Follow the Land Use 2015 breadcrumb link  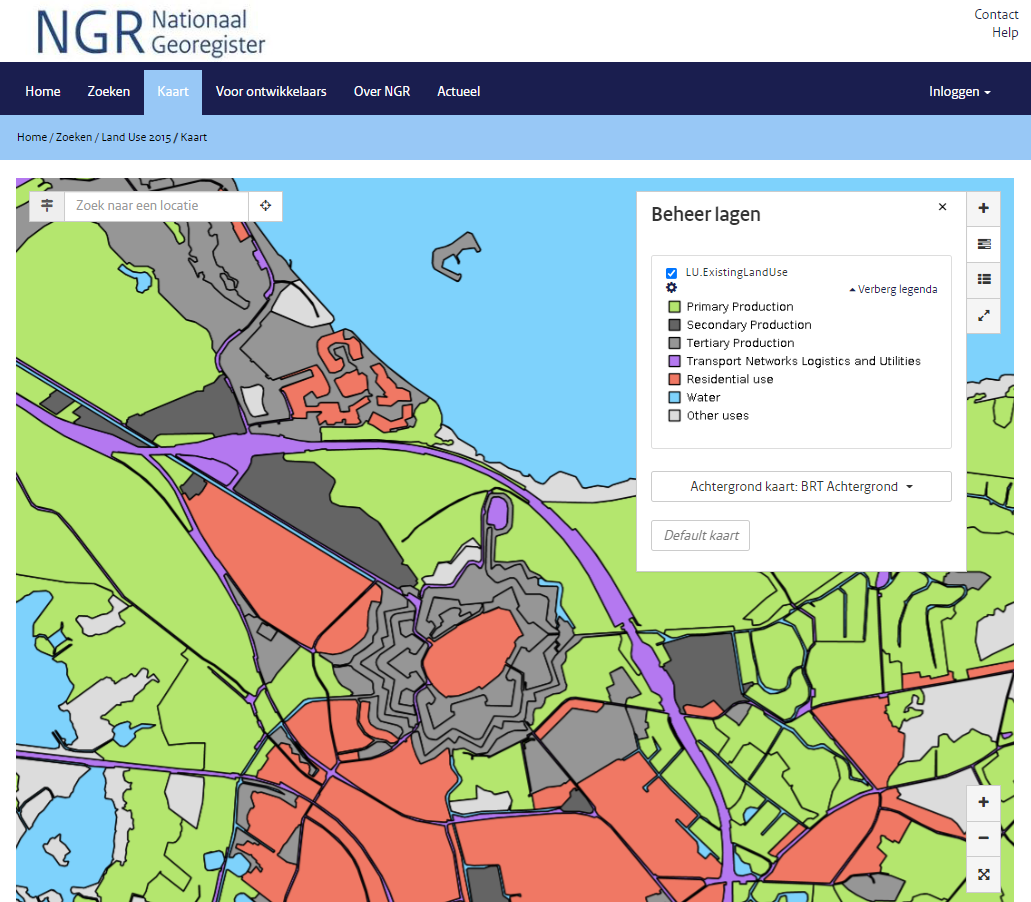(135, 137)
